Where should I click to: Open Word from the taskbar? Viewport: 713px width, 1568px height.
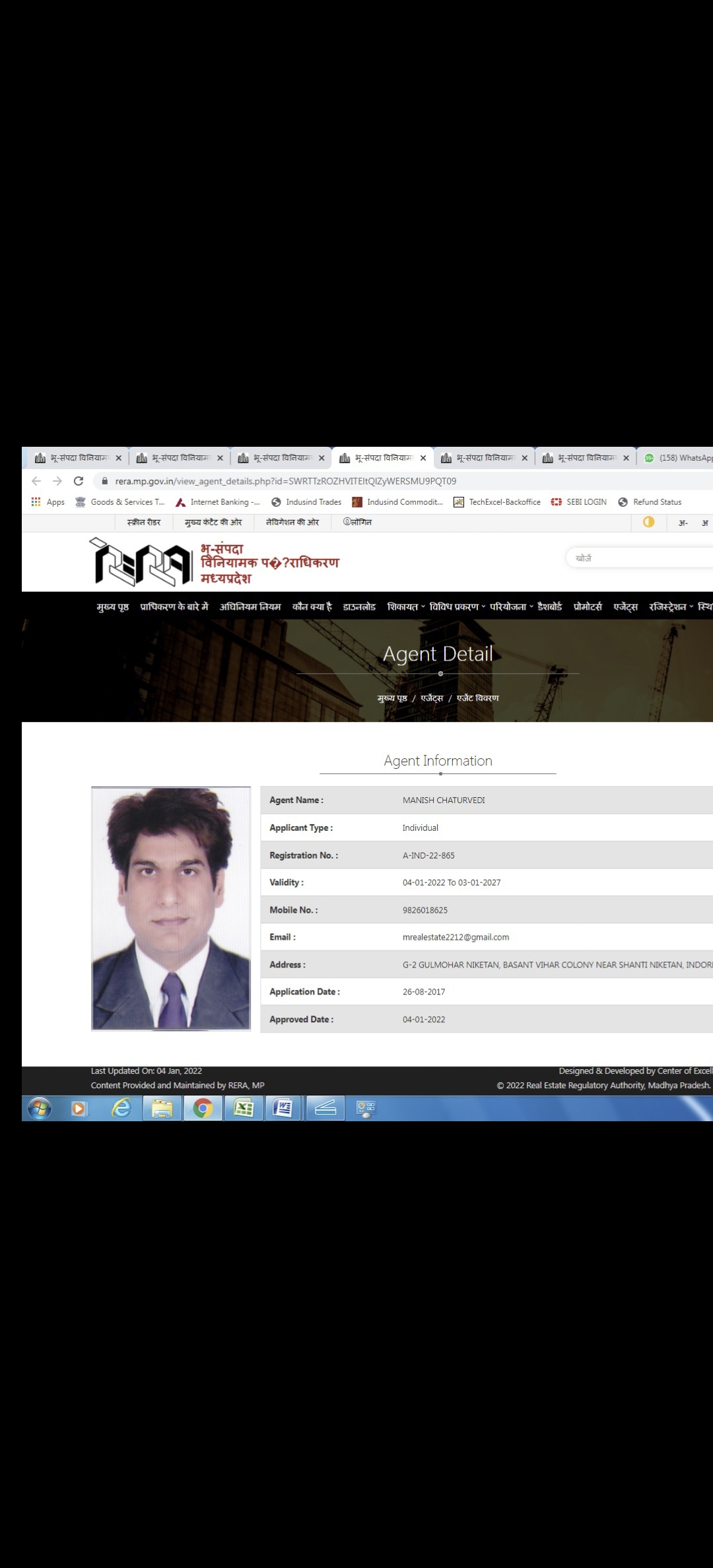pos(283,1108)
